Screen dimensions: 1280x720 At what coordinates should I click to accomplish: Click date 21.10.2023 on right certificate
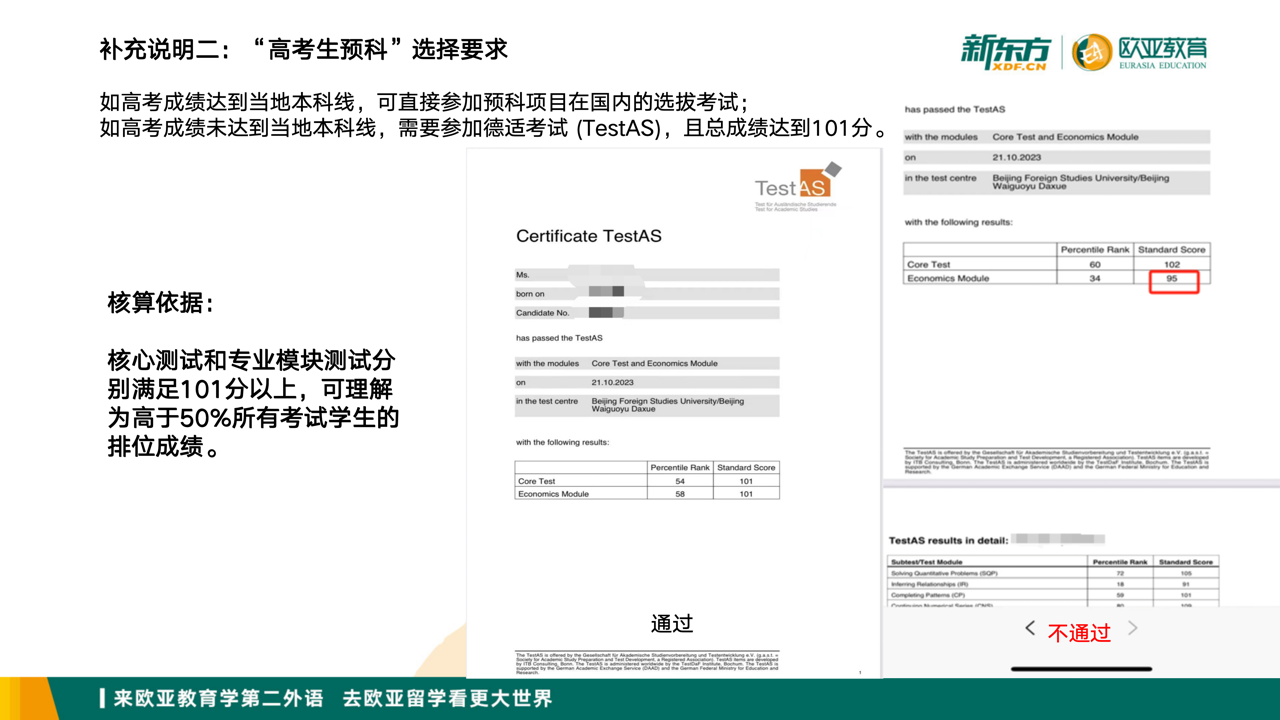tap(1017, 157)
